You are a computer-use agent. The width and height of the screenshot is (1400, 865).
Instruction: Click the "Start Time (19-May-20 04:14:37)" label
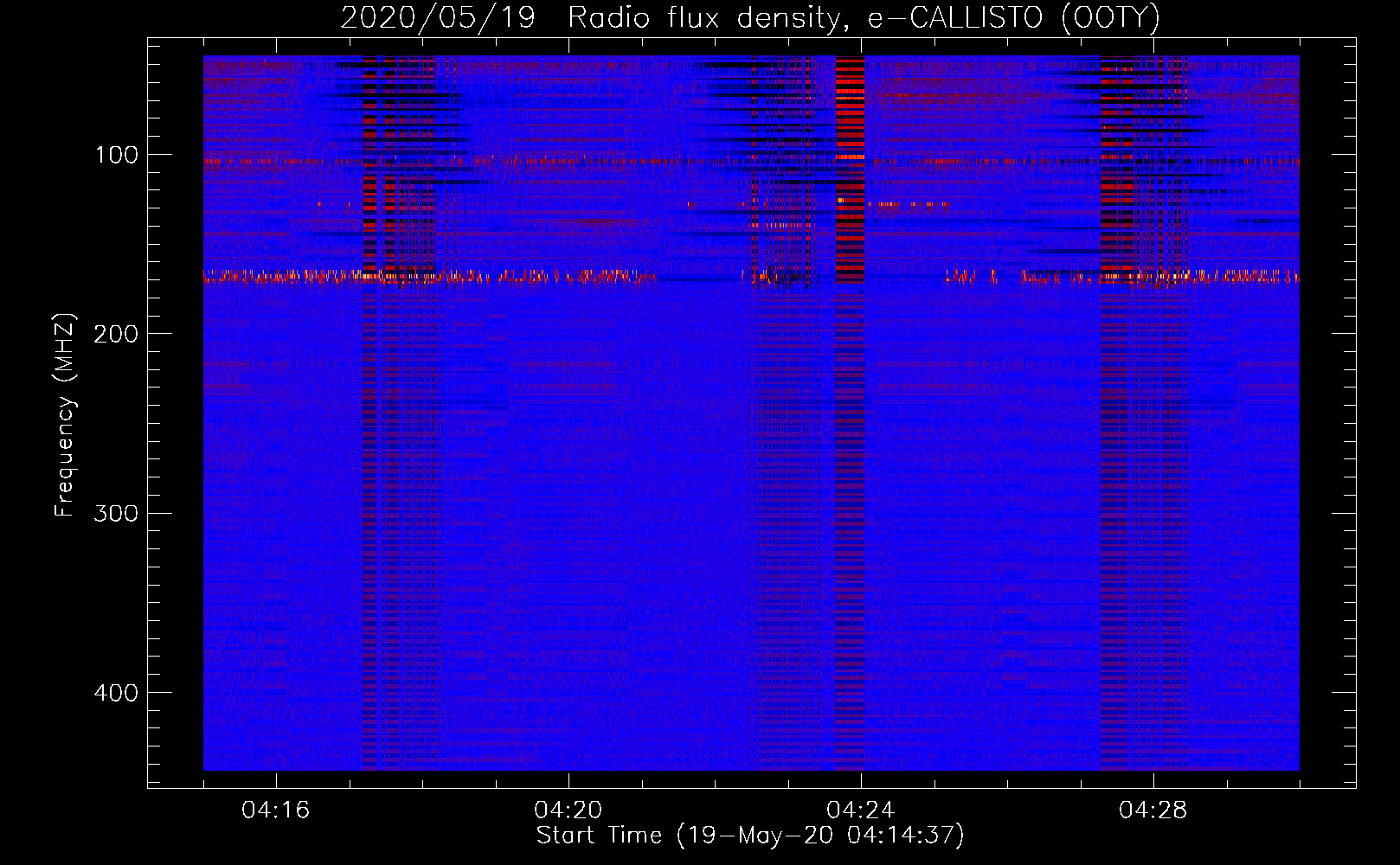750,836
